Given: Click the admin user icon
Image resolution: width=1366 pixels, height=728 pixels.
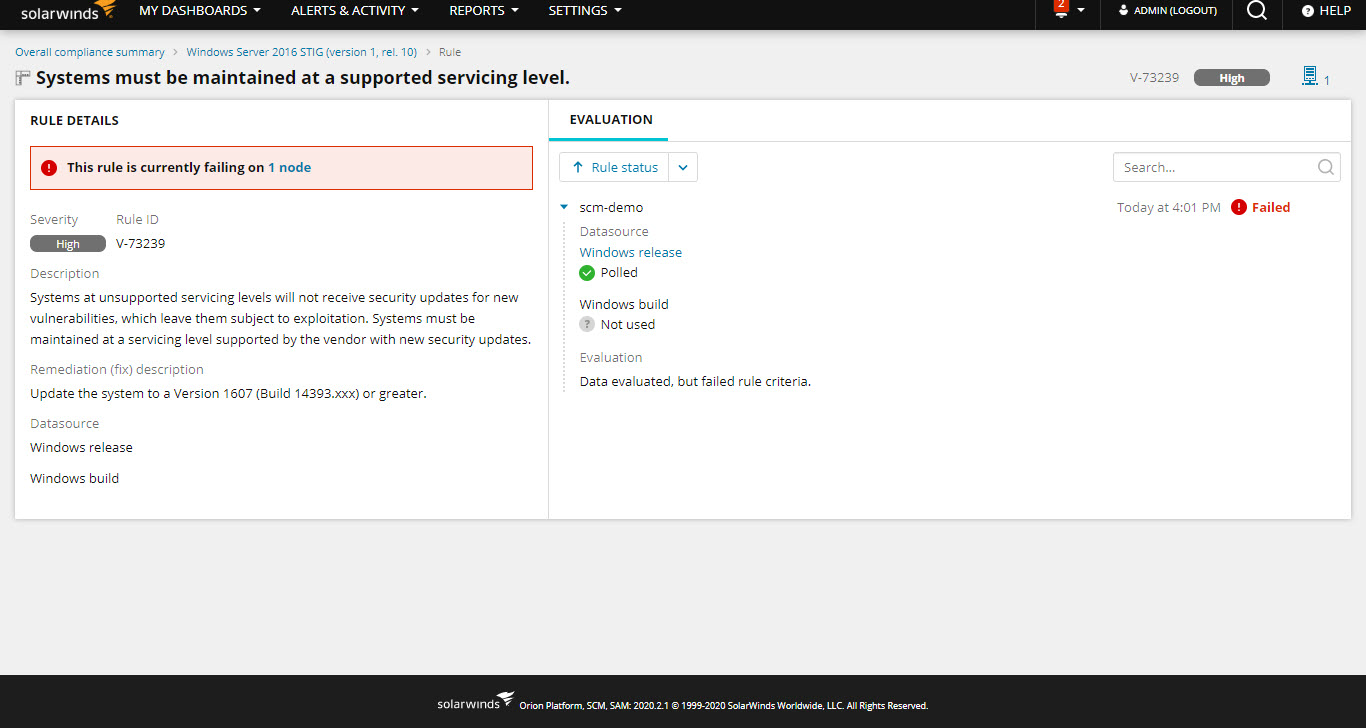Looking at the screenshot, I should 1123,10.
